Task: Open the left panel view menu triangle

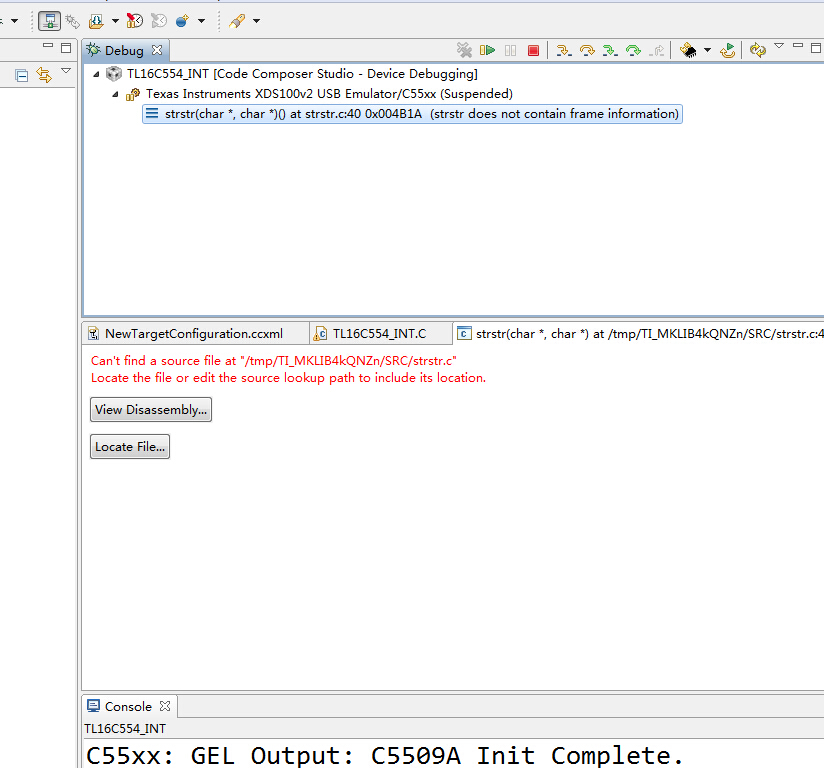Action: 66,70
